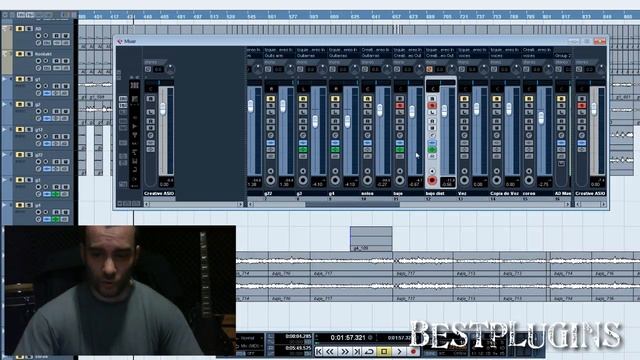Toggle monitor button on solos channel
The image size is (640, 360).
(367, 171)
